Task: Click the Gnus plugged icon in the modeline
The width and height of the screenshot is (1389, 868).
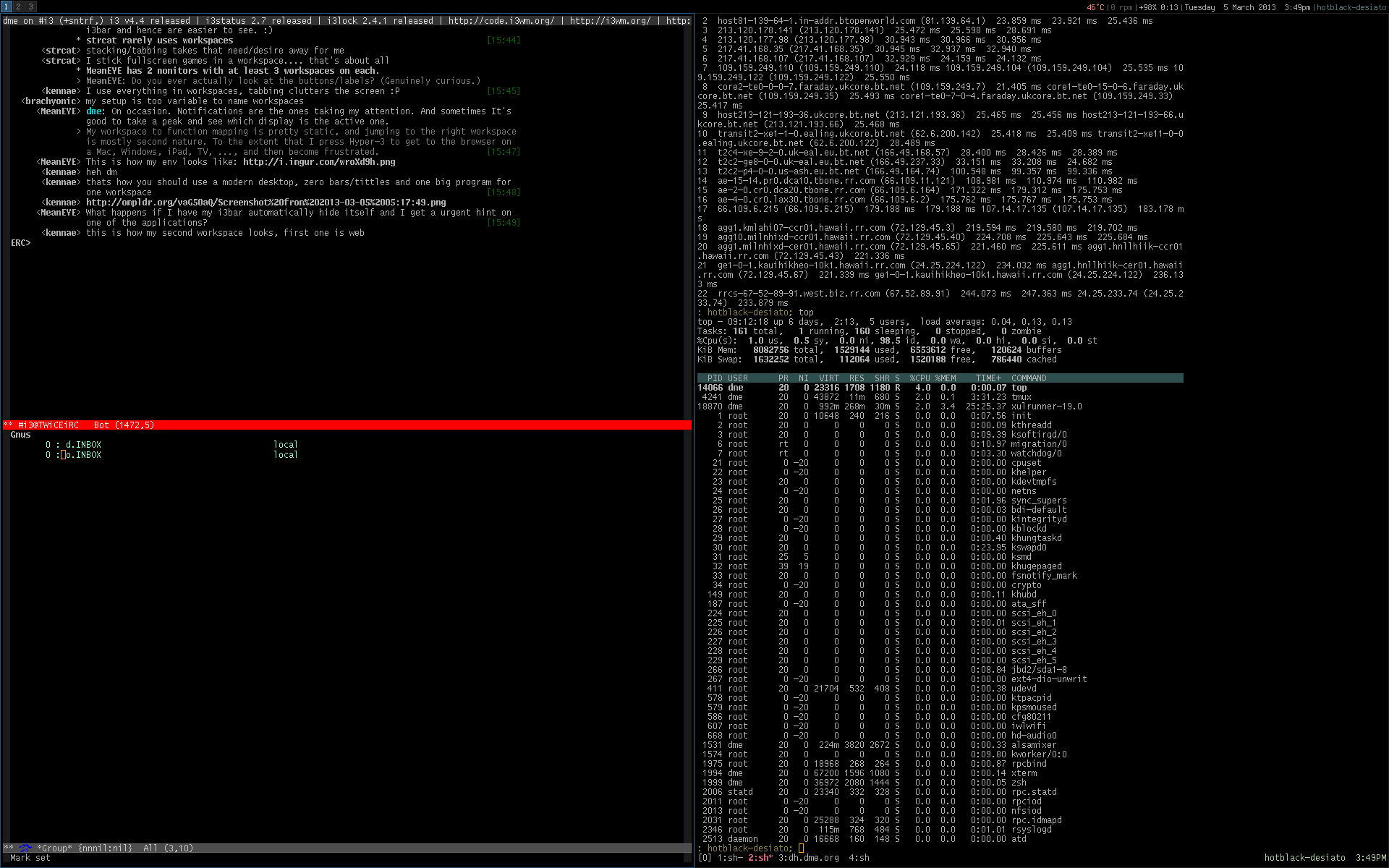Action: pos(26,848)
